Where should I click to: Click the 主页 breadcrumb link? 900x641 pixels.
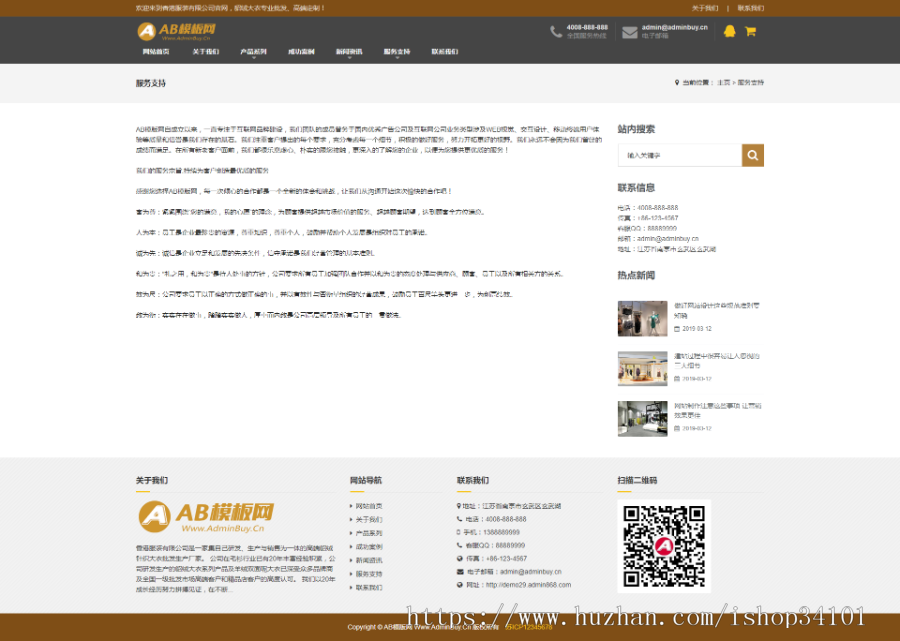tap(723, 83)
